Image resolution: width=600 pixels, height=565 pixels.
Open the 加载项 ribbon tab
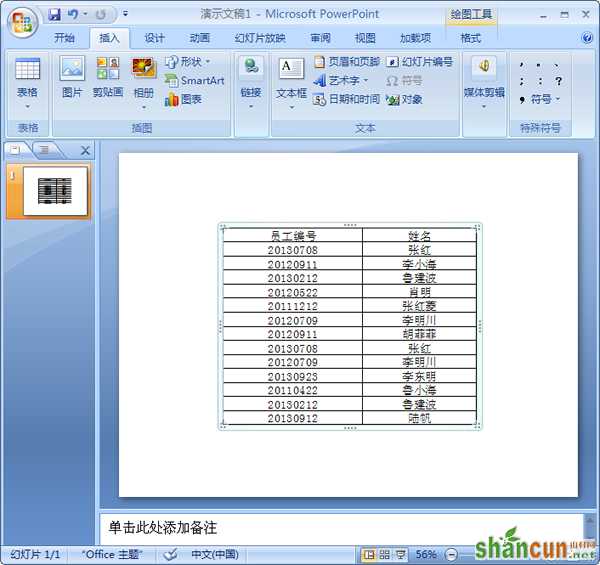[415, 38]
